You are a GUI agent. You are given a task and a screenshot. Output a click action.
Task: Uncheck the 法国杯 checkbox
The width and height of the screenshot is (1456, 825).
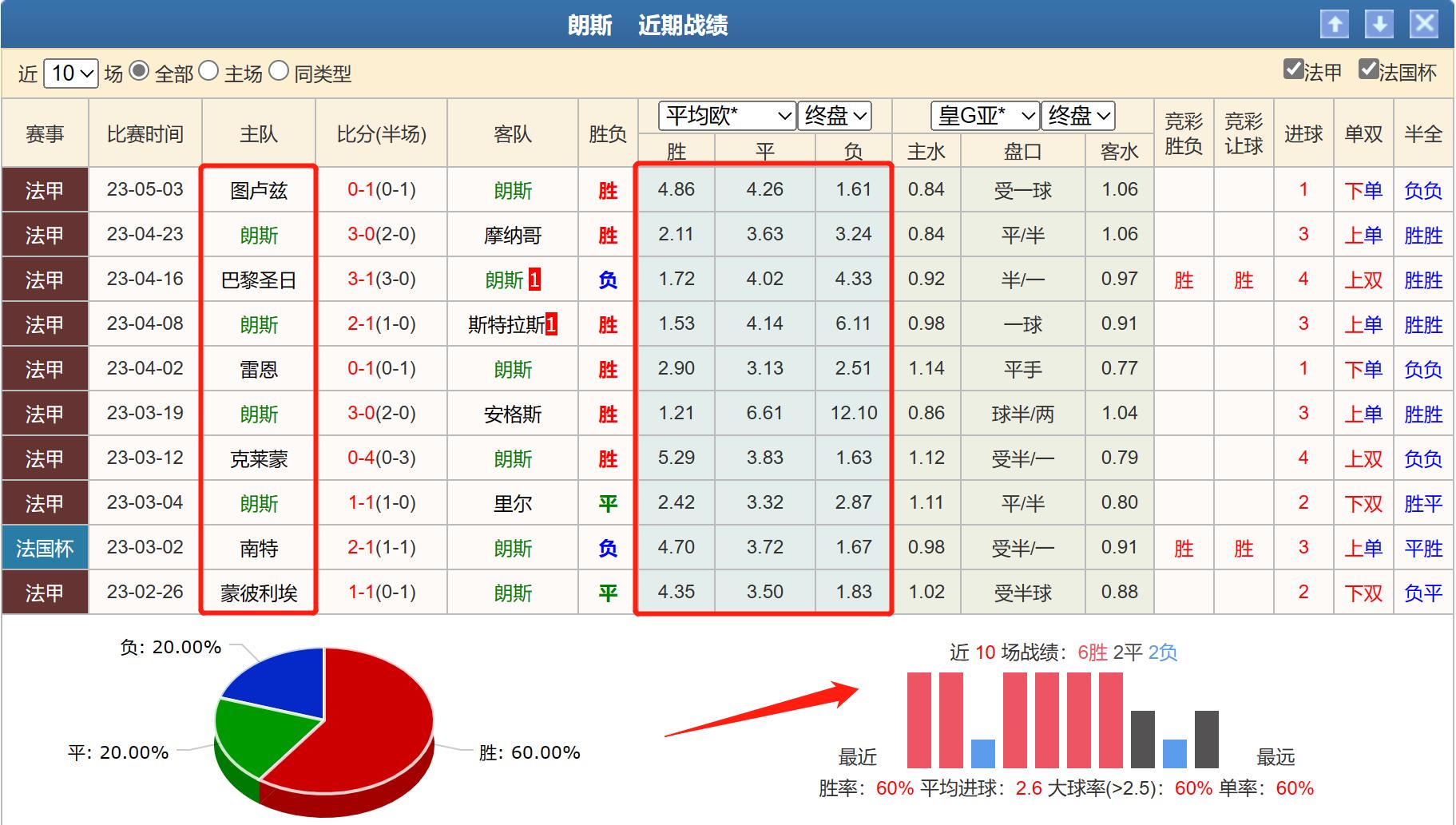1368,69
